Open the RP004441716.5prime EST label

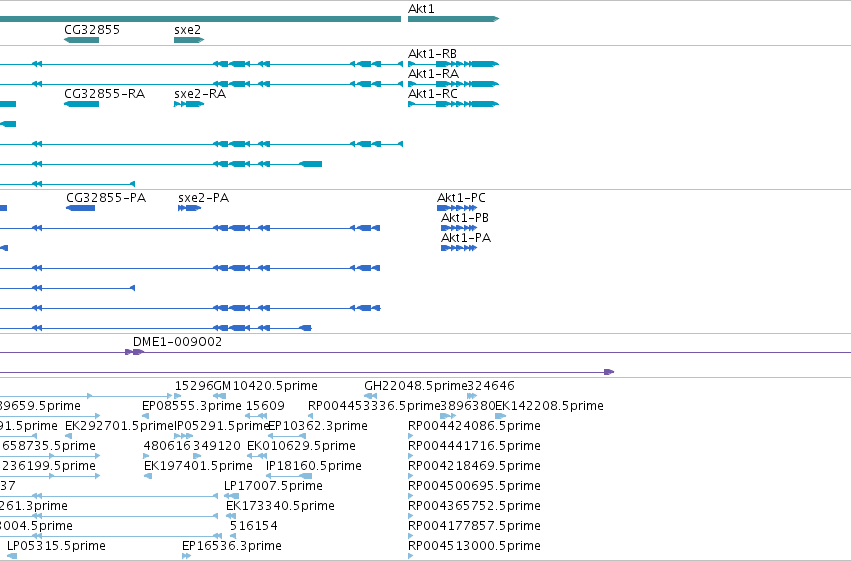[474, 446]
